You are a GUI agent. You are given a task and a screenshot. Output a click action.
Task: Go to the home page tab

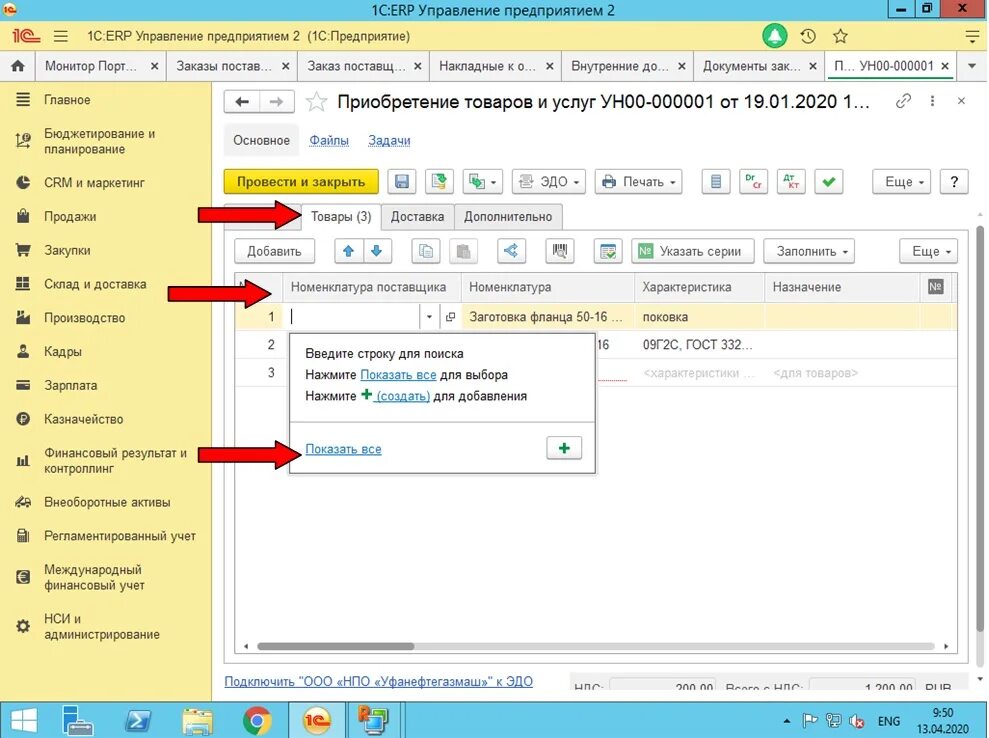pyautogui.click(x=18, y=66)
